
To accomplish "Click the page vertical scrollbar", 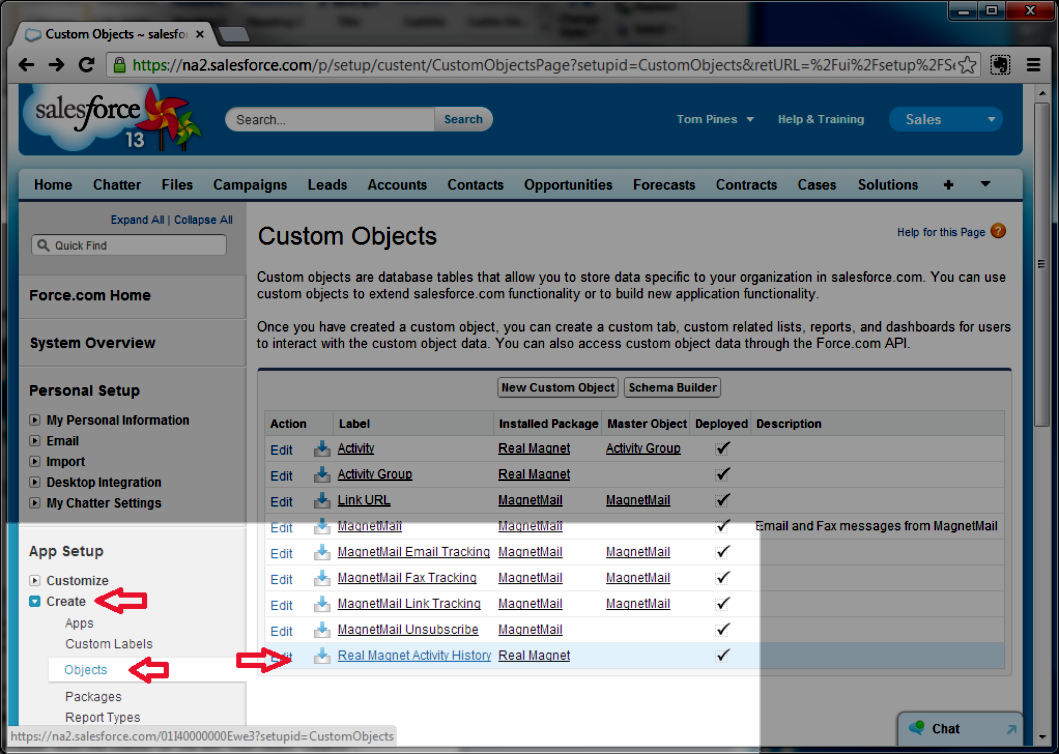I will pyautogui.click(x=1041, y=263).
